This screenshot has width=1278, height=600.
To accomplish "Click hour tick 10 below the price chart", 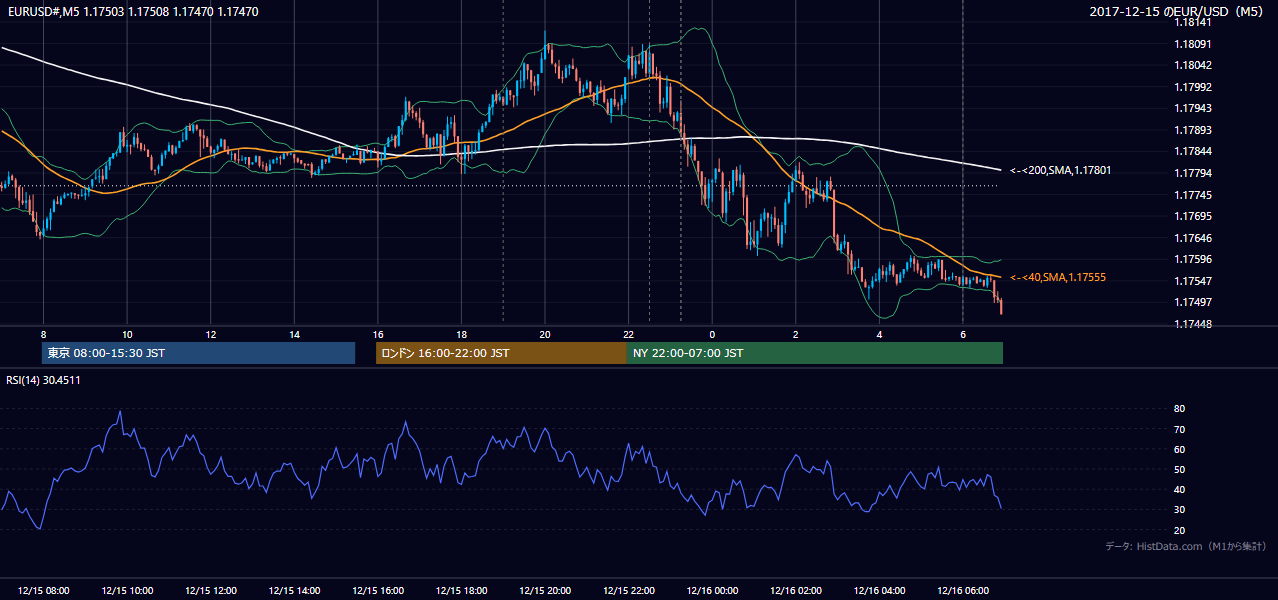I will (127, 334).
